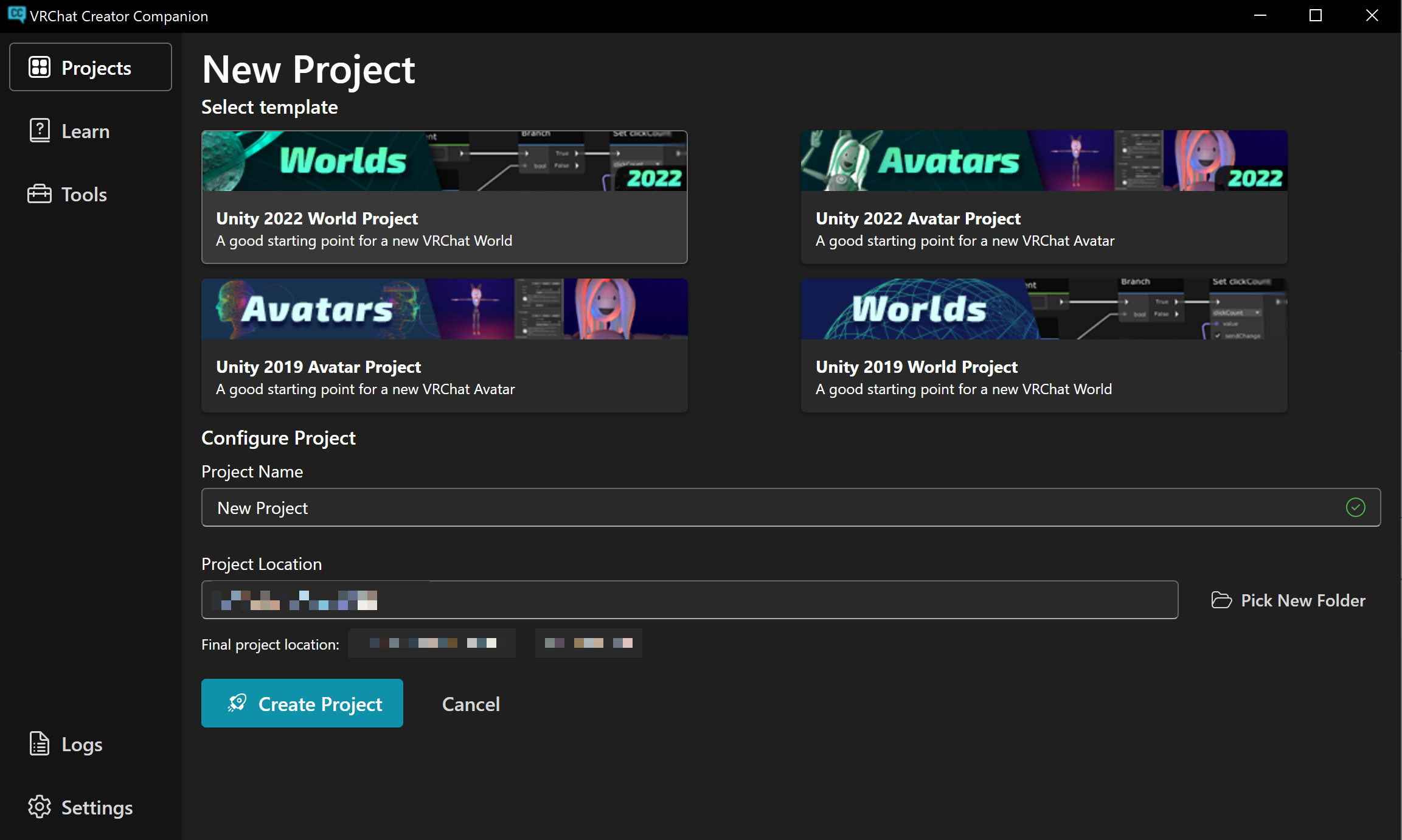The width and height of the screenshot is (1402, 840).
Task: Open Tools via the toolbox icon
Action: (40, 194)
